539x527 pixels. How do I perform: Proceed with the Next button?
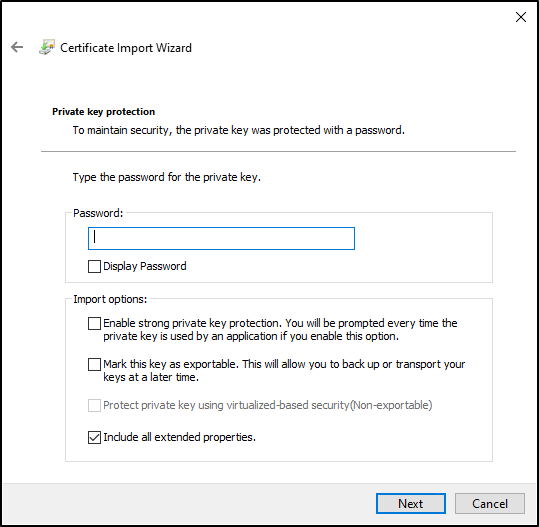click(411, 504)
